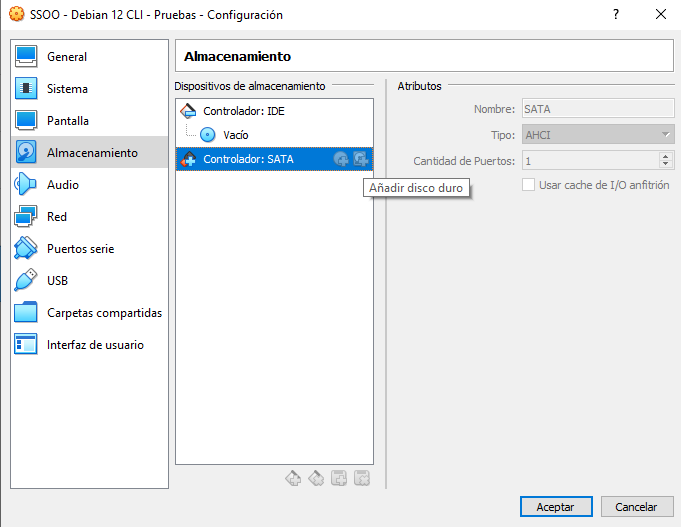Open Red network settings
The height and width of the screenshot is (527, 681).
[x=57, y=217]
